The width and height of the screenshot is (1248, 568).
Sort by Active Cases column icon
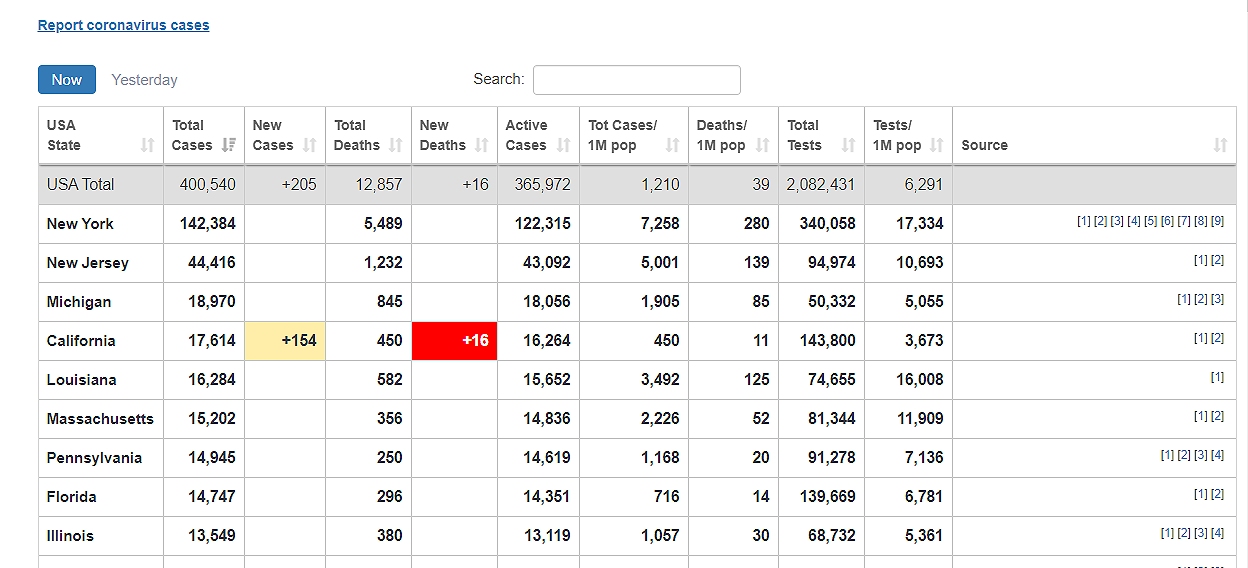(563, 146)
